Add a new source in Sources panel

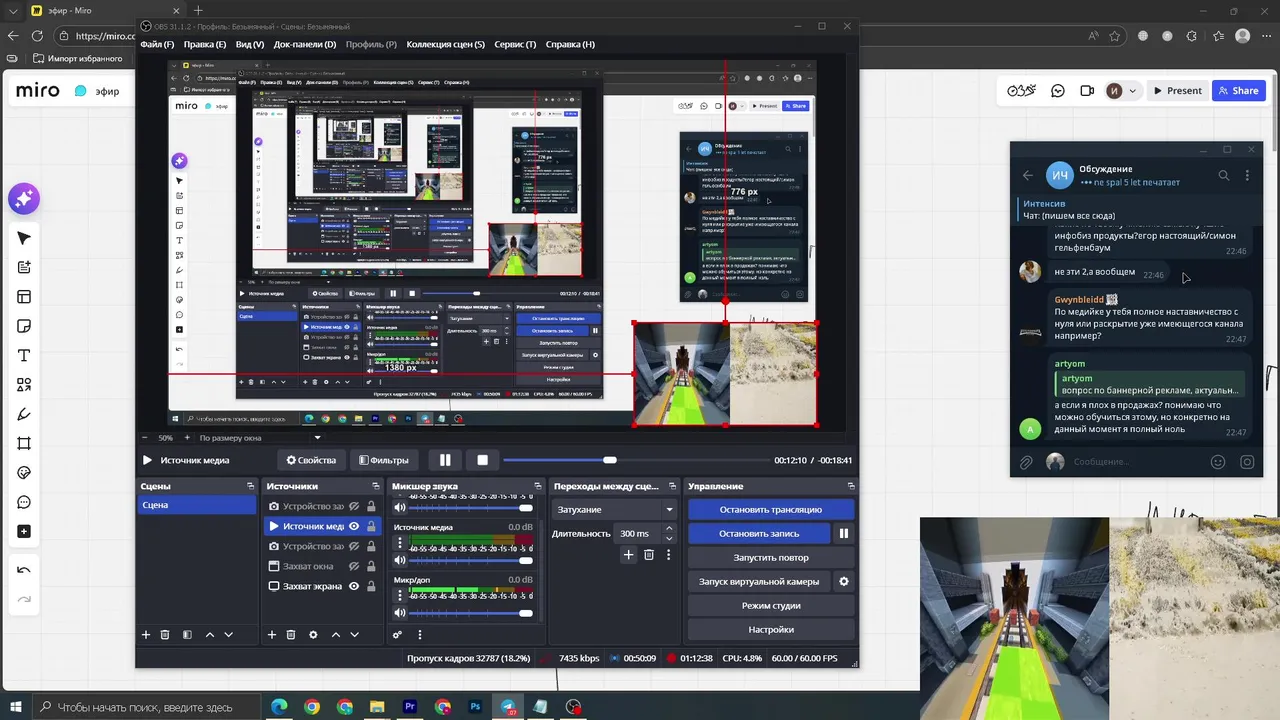(x=271, y=635)
